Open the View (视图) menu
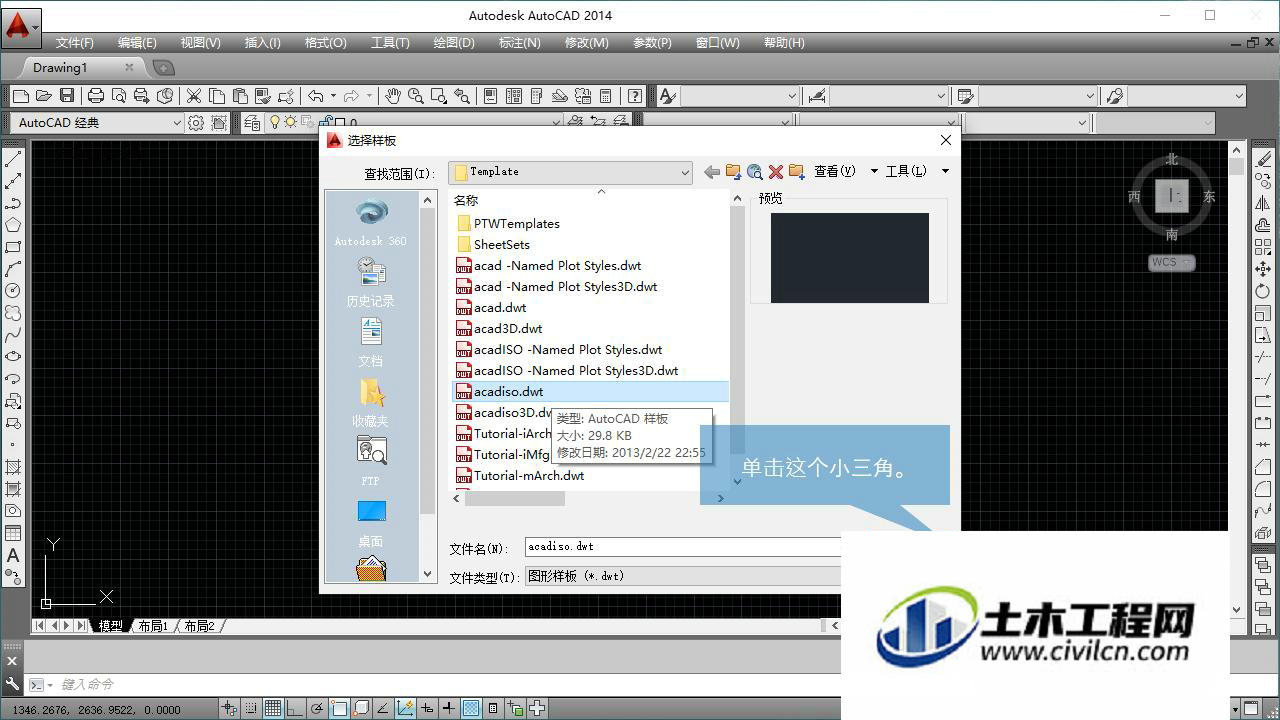The image size is (1280, 720). (200, 43)
